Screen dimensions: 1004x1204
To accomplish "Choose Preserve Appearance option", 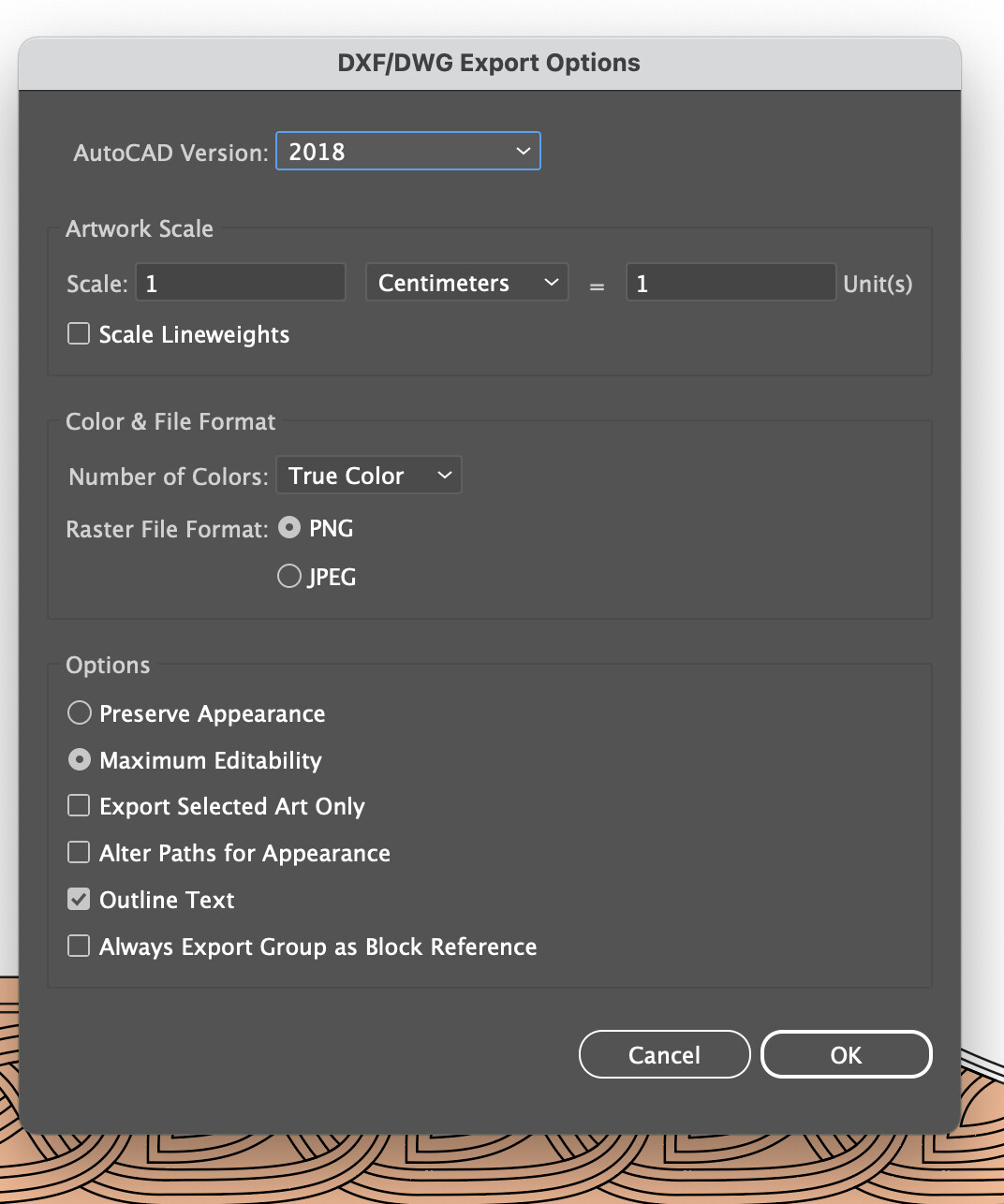I will (x=80, y=713).
